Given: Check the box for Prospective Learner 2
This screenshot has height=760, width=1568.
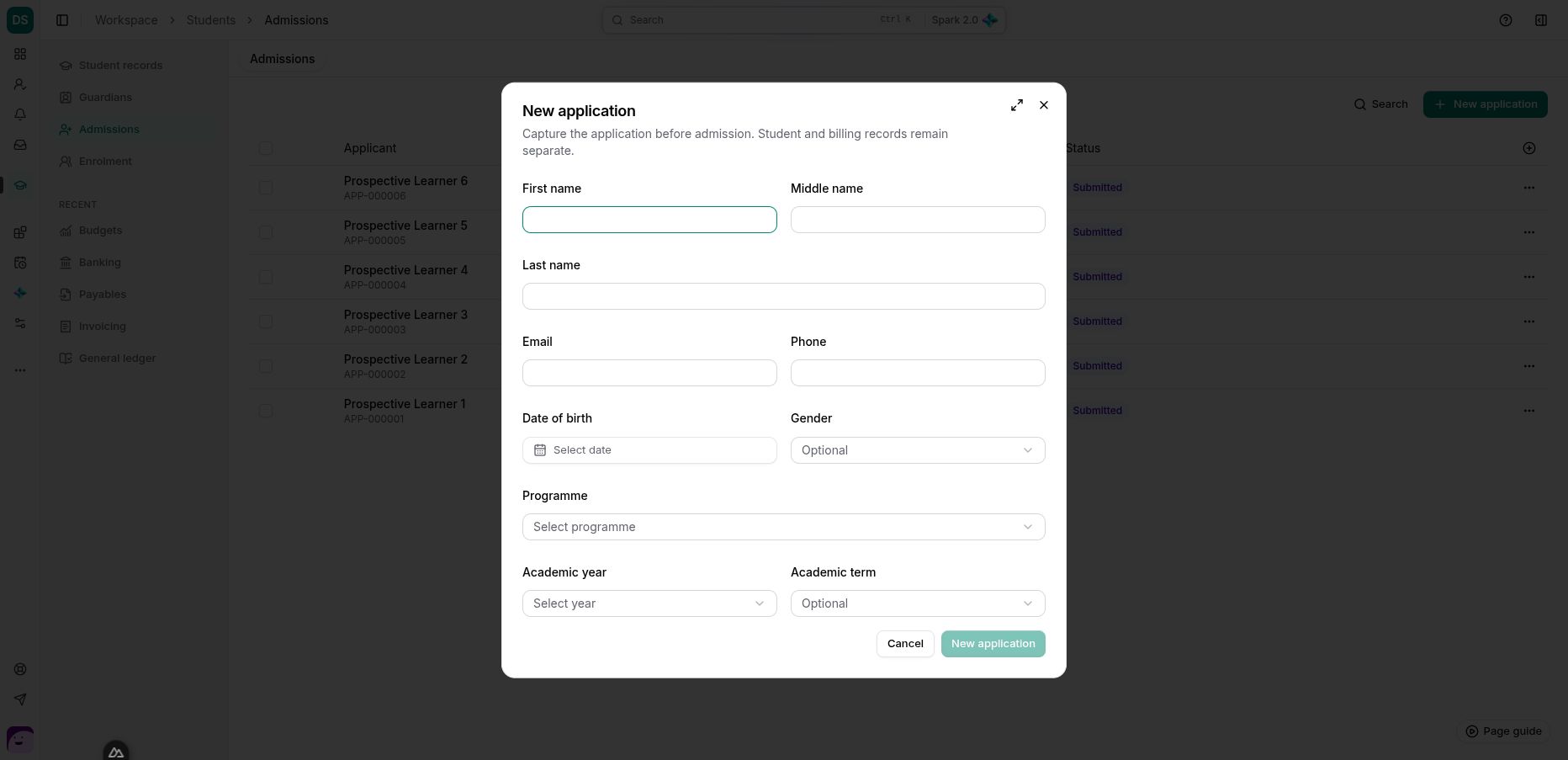Looking at the screenshot, I should click(266, 366).
